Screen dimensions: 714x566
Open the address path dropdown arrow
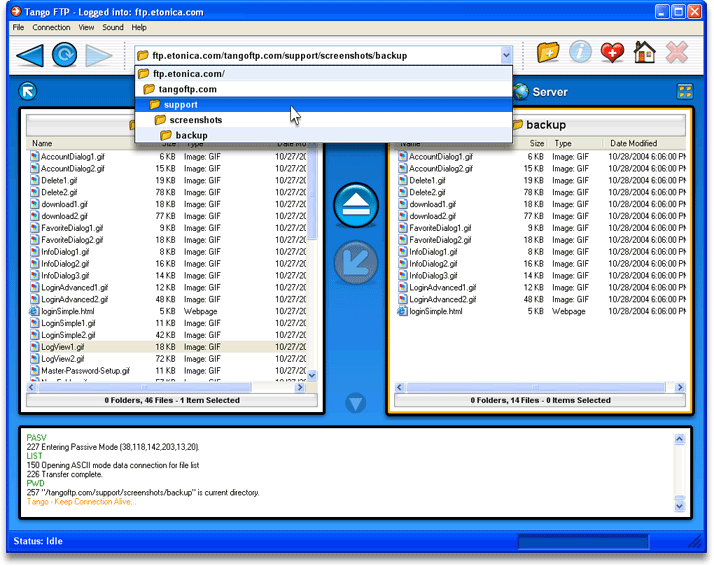pos(506,56)
